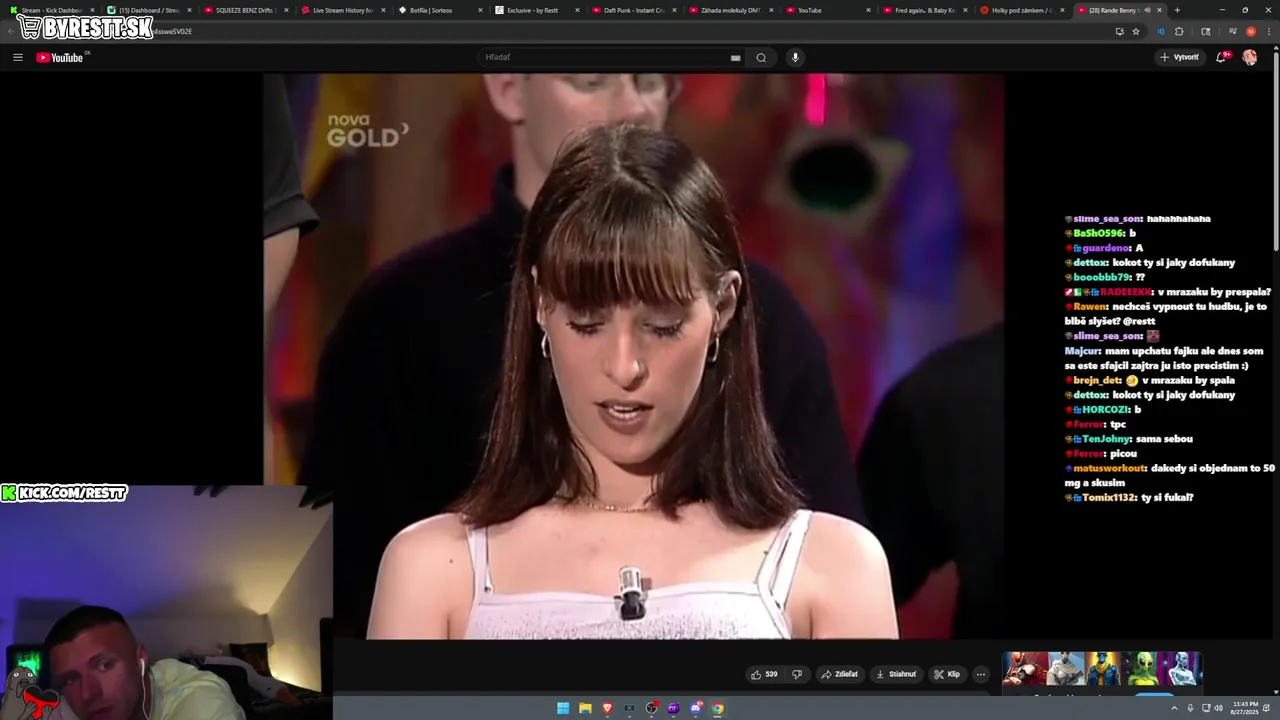Switch to the BotRix | Sorteos tab
This screenshot has width=1280, height=720.
click(438, 10)
